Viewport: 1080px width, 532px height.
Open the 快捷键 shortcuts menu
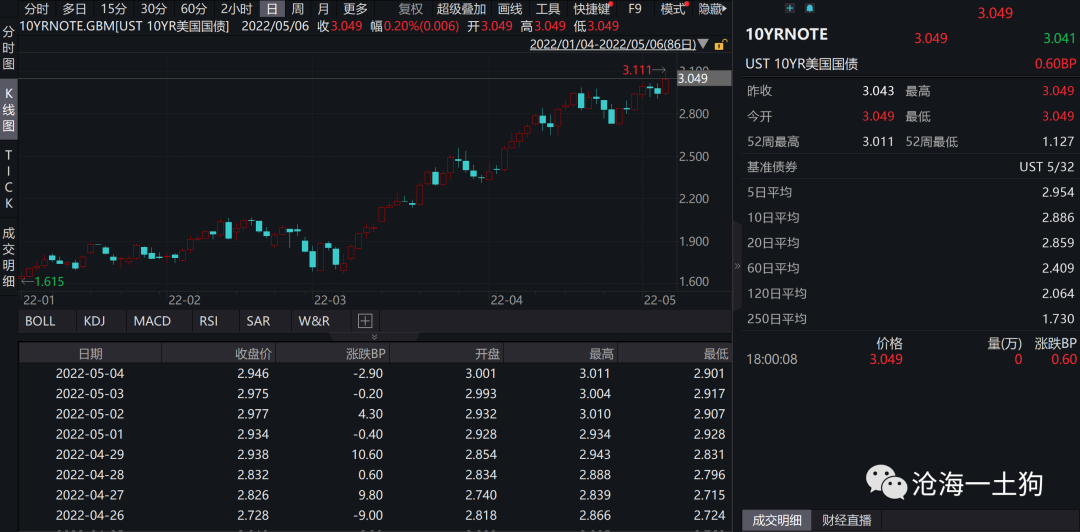[x=592, y=10]
